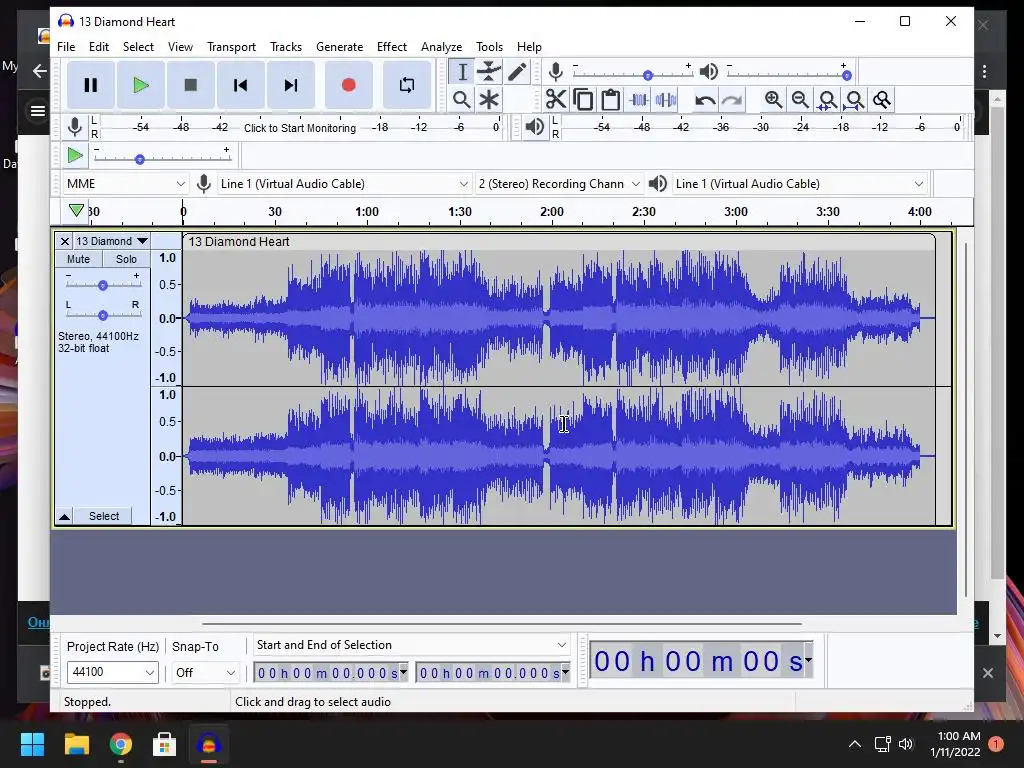Silence the audio selection
The image size is (1024, 768).
point(665,100)
